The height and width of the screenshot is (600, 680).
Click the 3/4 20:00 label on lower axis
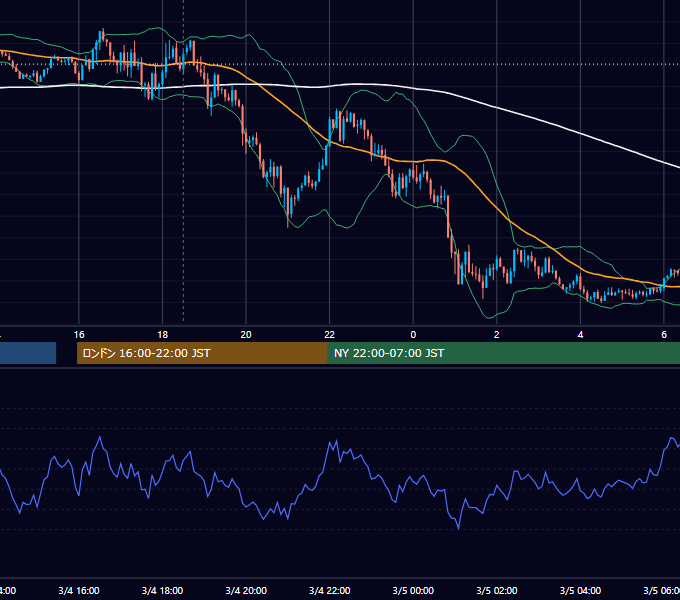(x=246, y=590)
